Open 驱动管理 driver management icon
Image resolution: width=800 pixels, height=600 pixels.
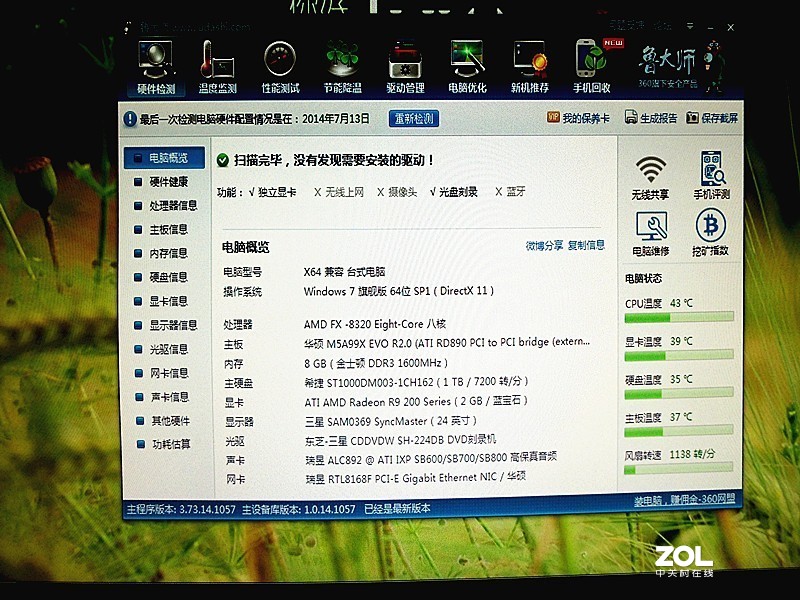(405, 67)
